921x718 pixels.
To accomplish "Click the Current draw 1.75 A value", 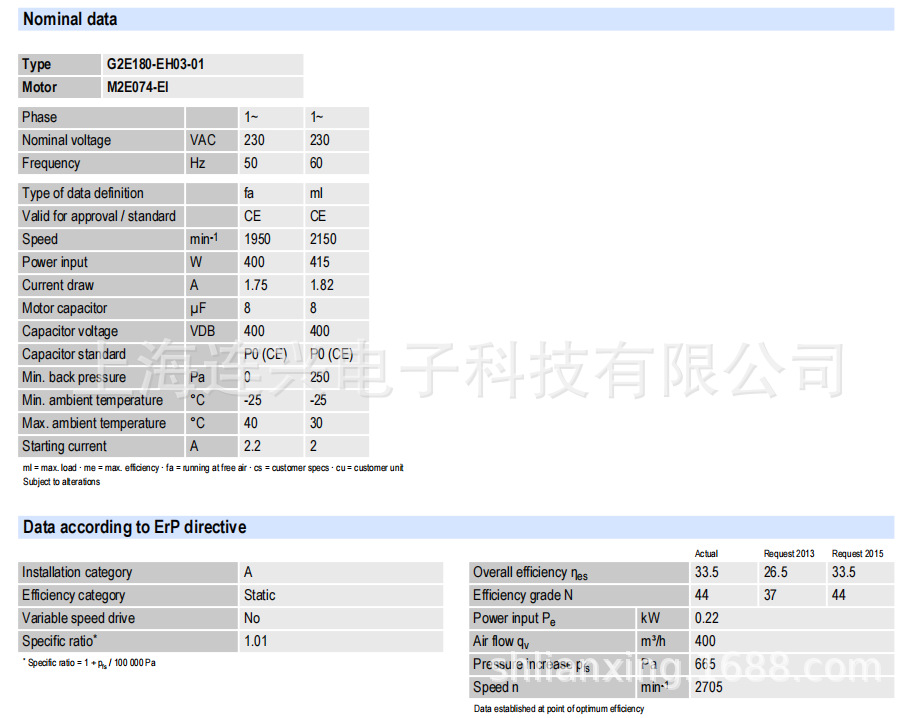I will coord(256,285).
